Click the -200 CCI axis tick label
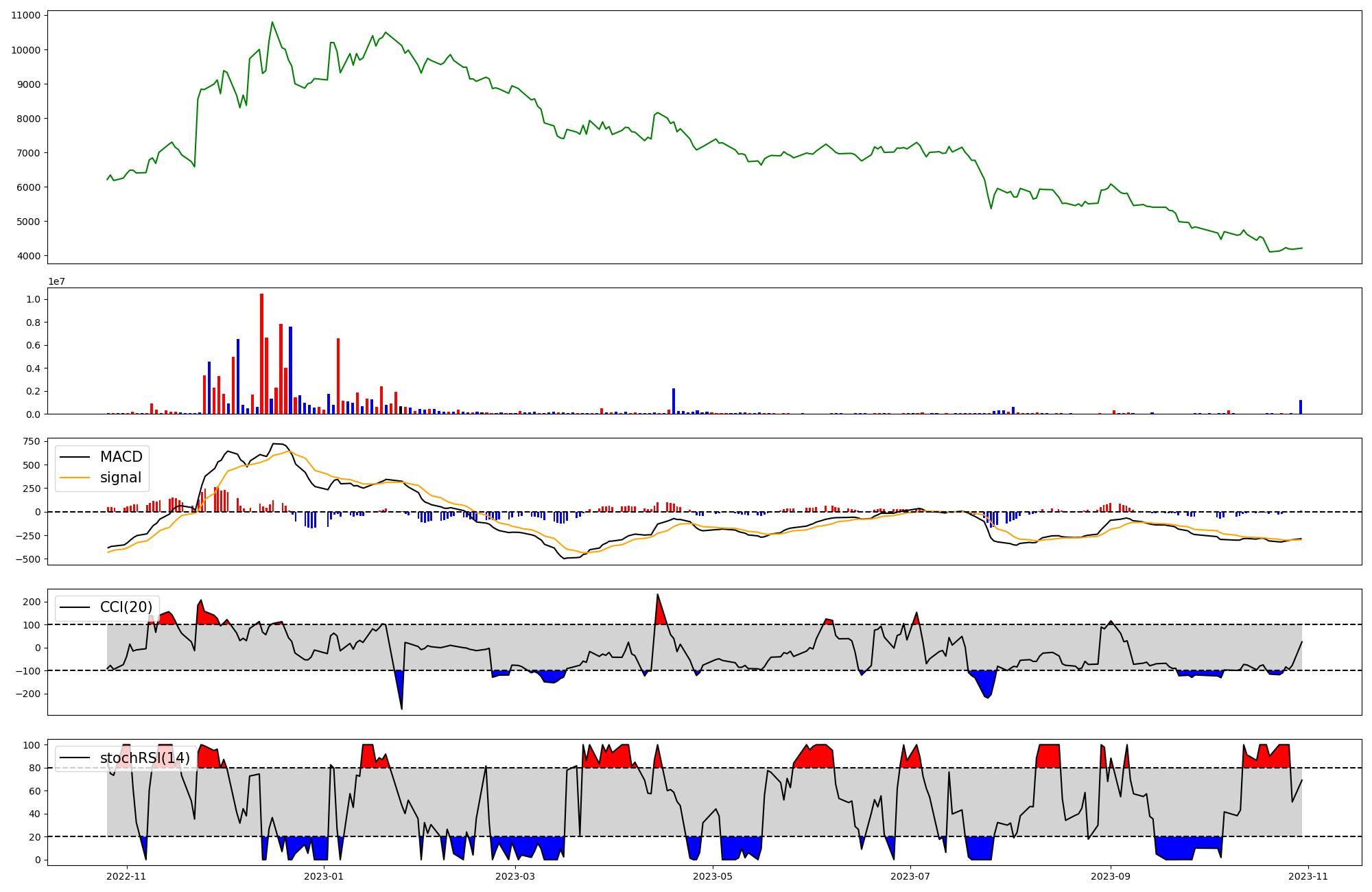 coord(28,694)
